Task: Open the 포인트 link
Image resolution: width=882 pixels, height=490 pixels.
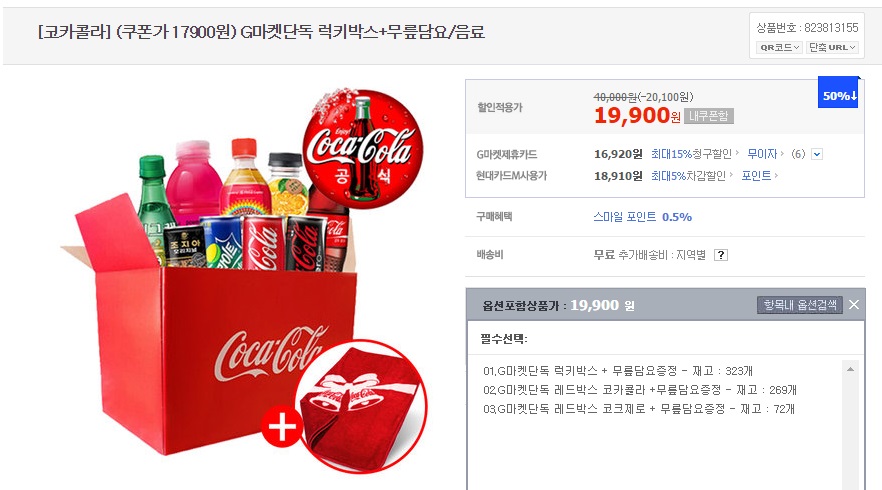Action: [x=759, y=176]
